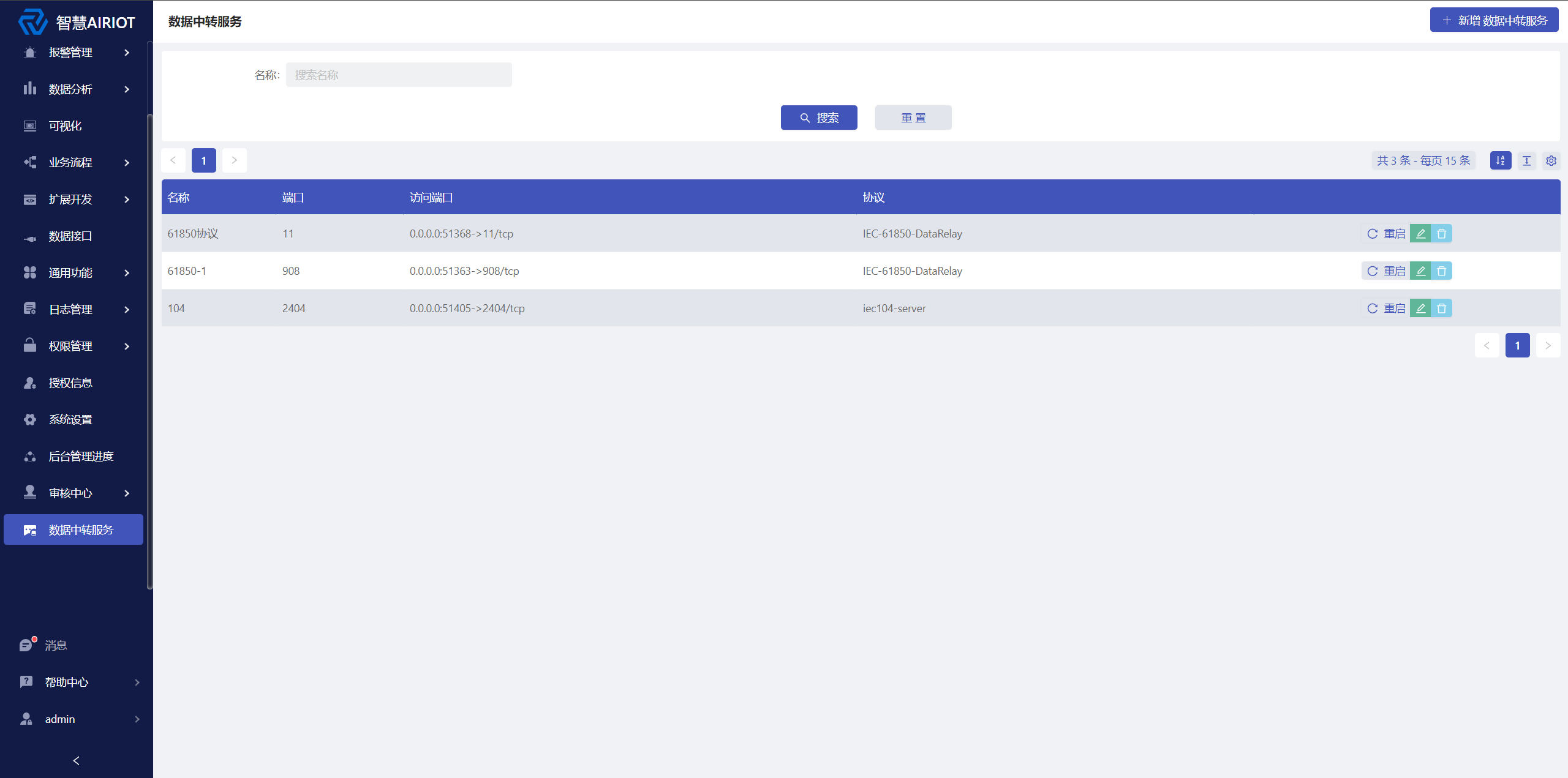
Task: Click the 数据中转服务 sidebar icon
Action: 29,530
